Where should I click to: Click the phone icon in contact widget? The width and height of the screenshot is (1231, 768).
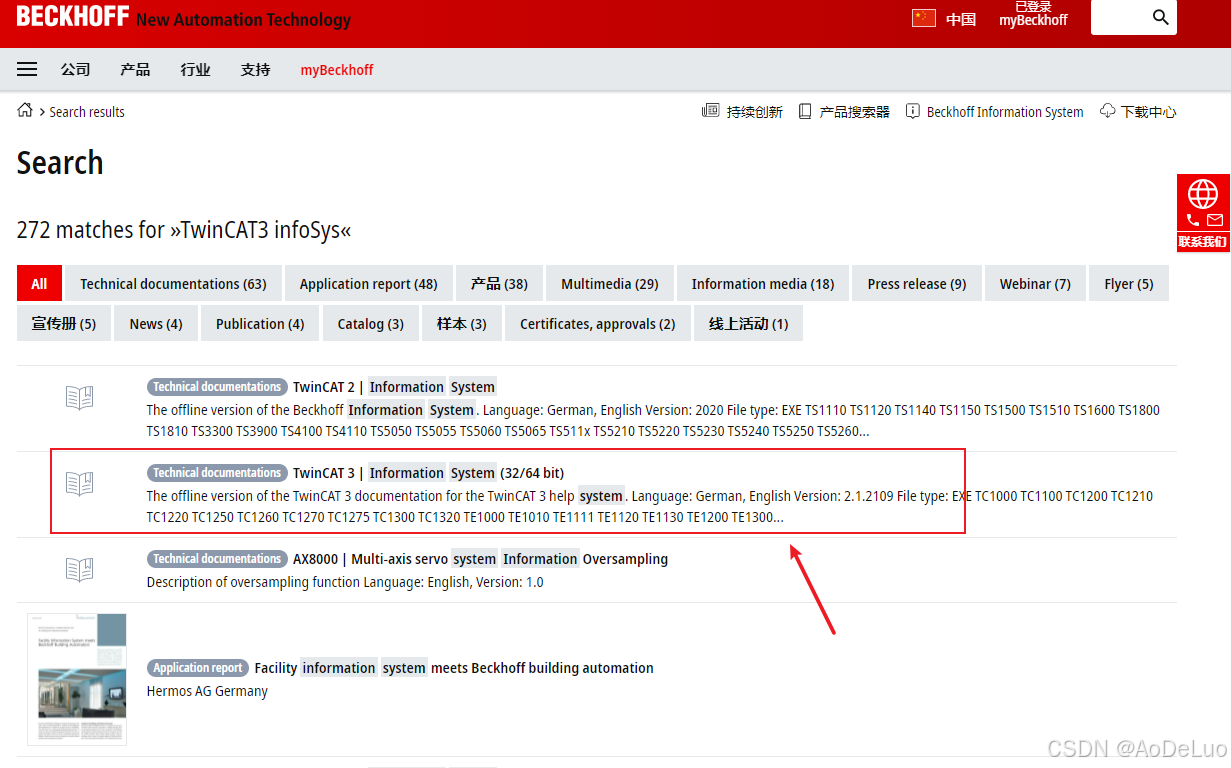(1193, 220)
